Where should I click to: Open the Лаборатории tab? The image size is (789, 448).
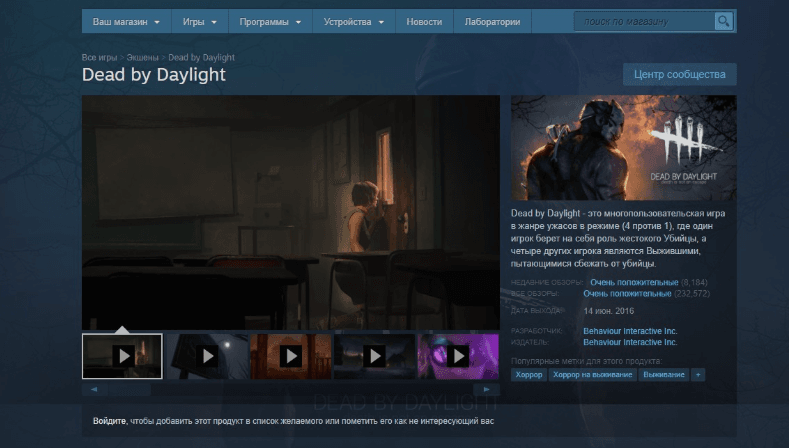pyautogui.click(x=492, y=22)
